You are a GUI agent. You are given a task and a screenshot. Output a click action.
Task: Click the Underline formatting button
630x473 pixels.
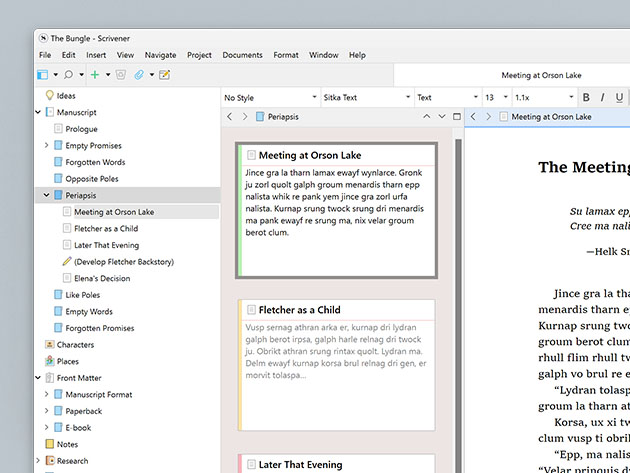click(x=619, y=97)
